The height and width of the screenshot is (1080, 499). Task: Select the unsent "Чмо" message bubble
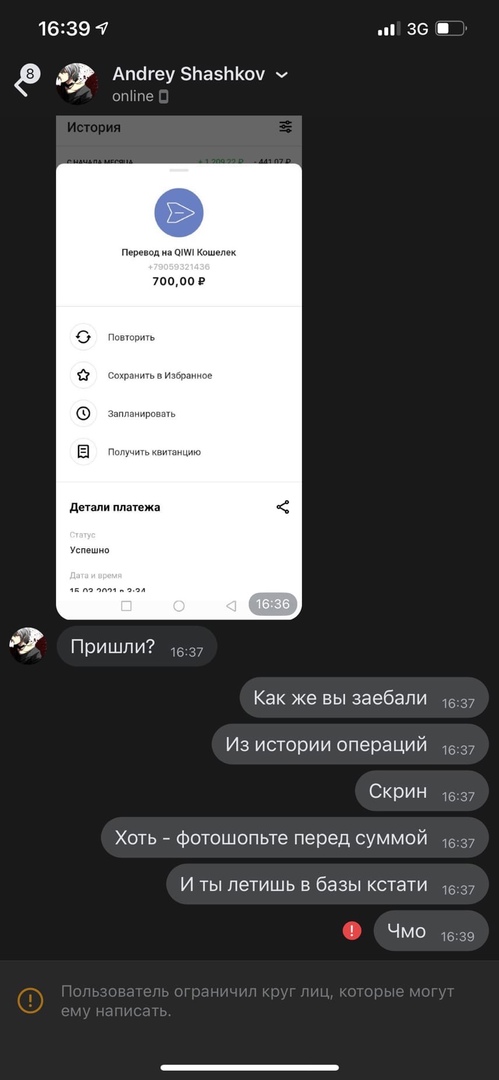click(431, 931)
